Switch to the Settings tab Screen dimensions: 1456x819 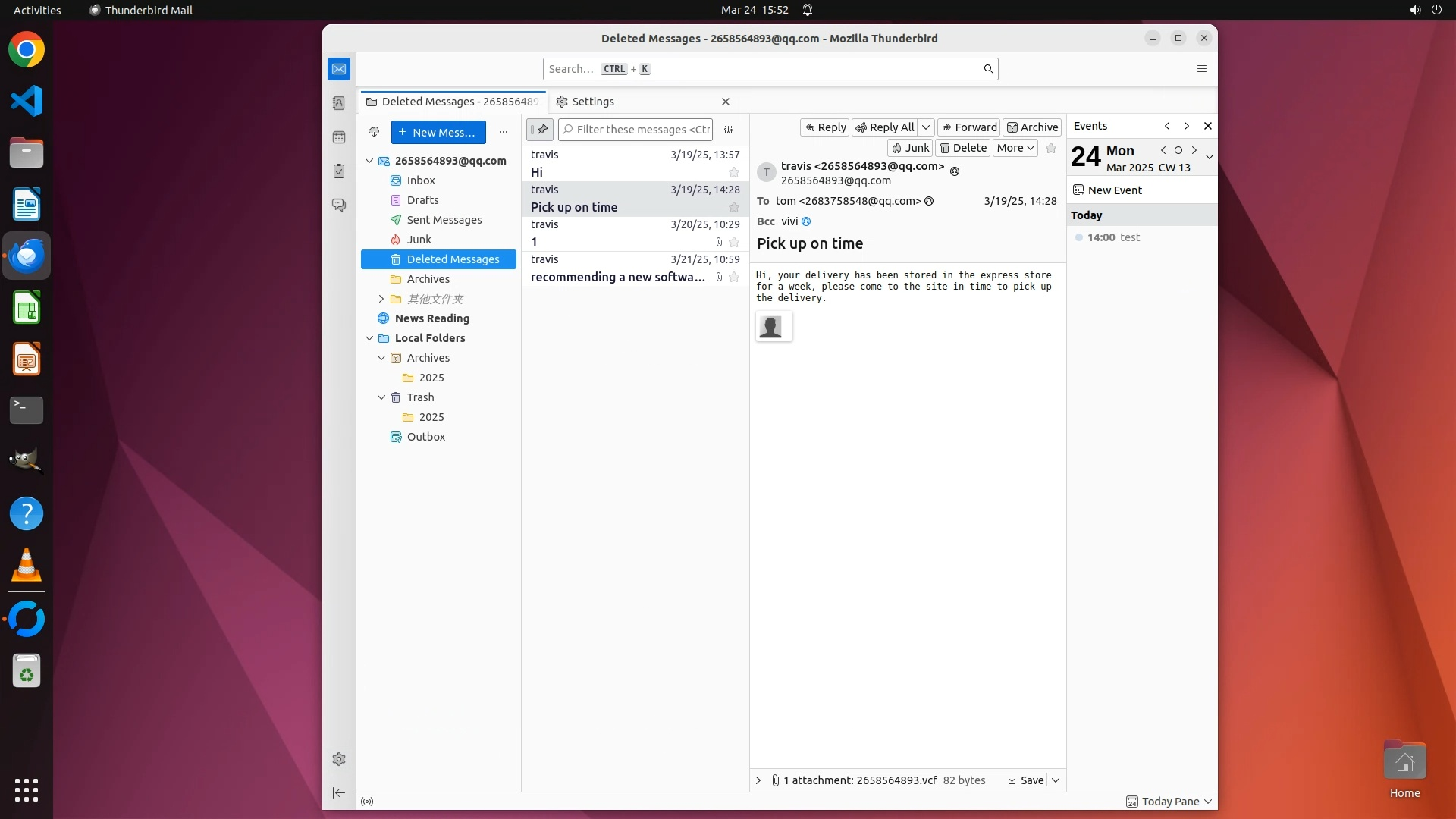tap(592, 102)
